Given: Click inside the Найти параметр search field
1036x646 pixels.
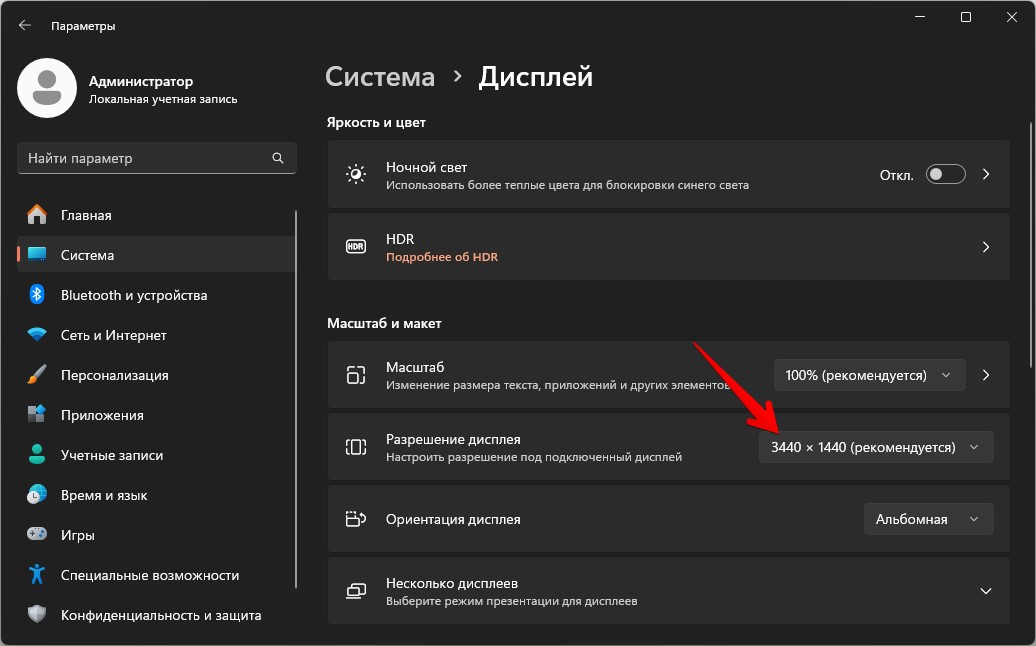Looking at the screenshot, I should coord(156,157).
